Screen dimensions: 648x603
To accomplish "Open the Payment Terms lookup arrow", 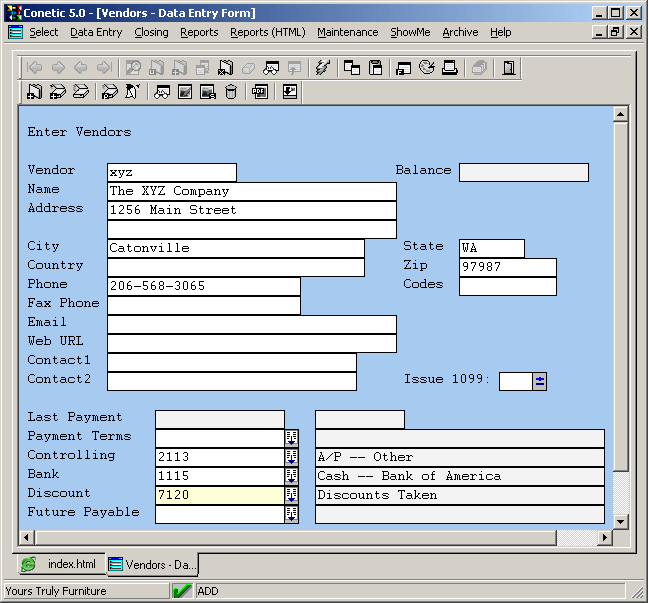I will pos(292,438).
